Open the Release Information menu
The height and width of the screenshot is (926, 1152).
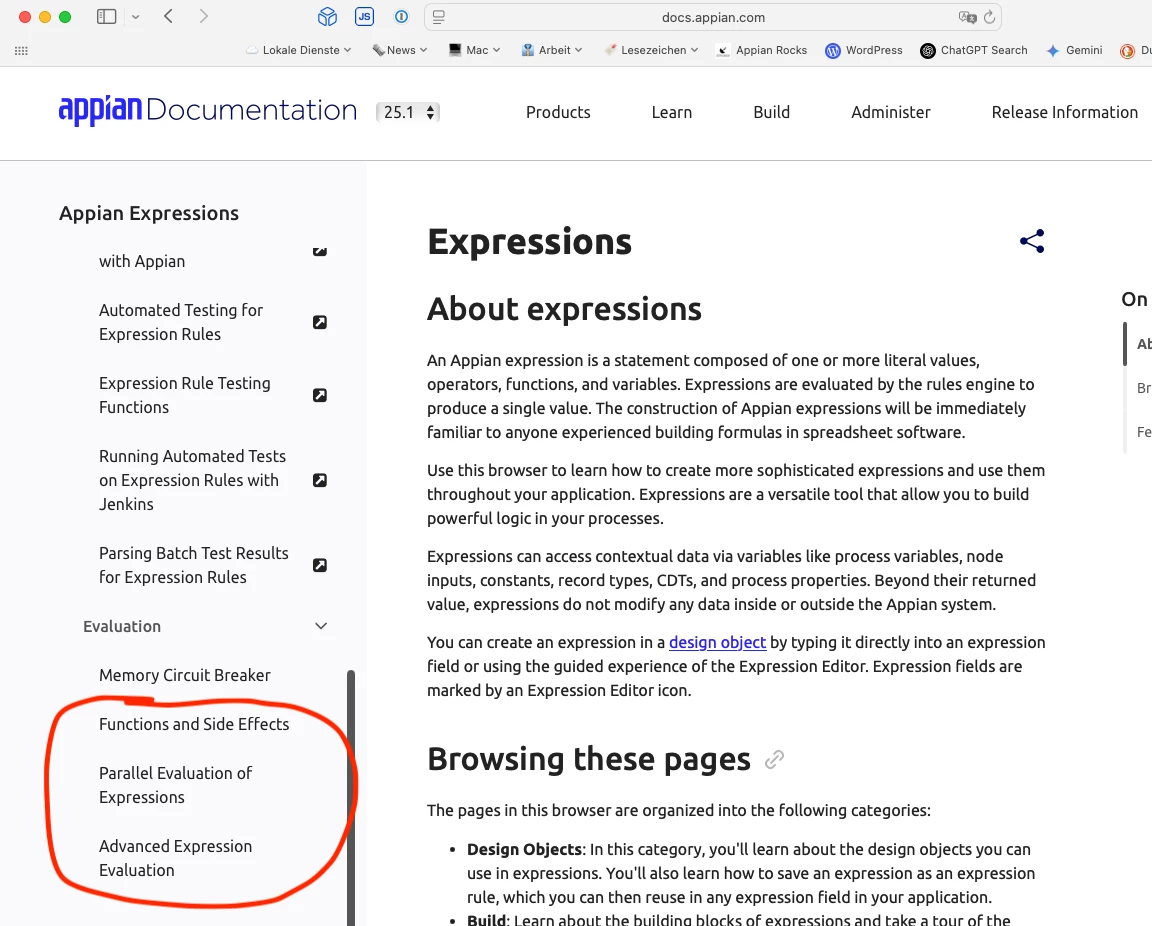point(1064,112)
